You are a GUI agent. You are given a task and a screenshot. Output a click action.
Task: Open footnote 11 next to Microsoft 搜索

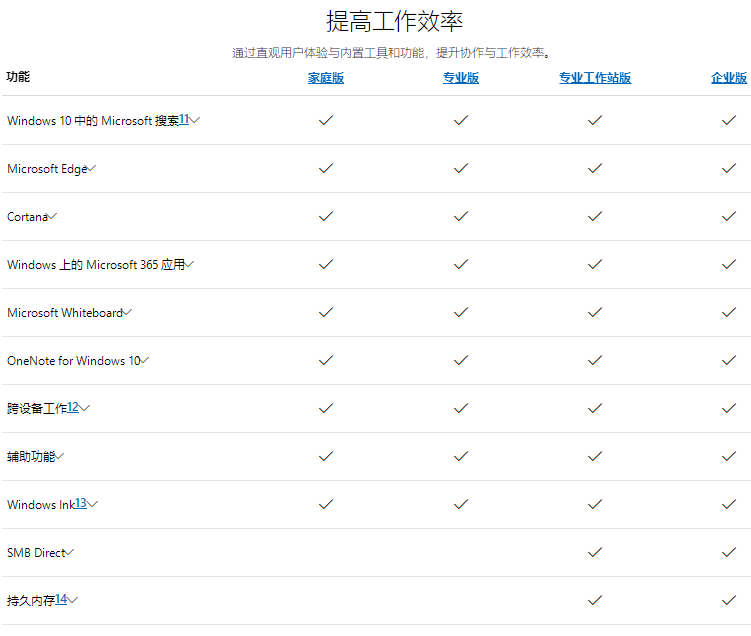(184, 119)
